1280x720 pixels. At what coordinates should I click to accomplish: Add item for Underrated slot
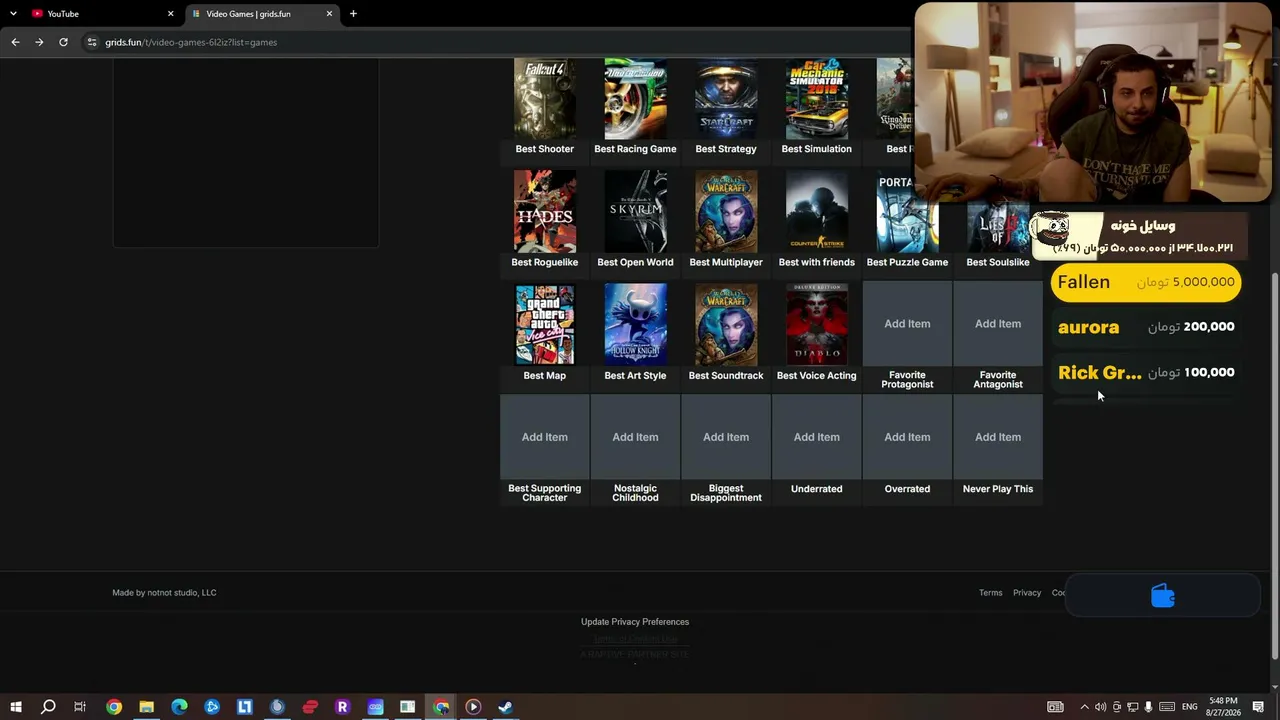[x=817, y=437]
